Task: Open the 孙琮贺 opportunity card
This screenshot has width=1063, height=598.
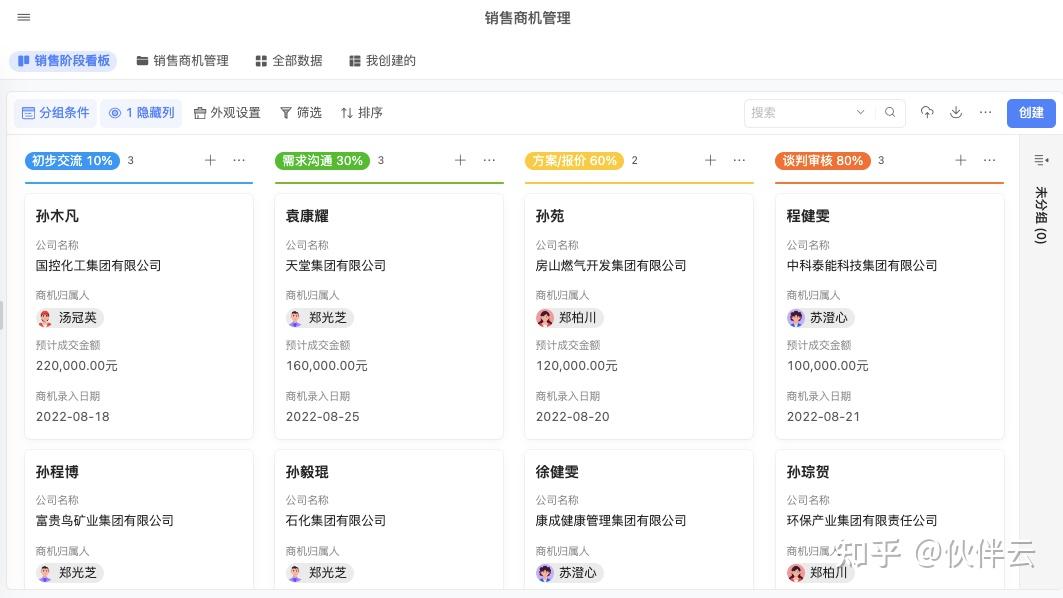Action: point(889,519)
